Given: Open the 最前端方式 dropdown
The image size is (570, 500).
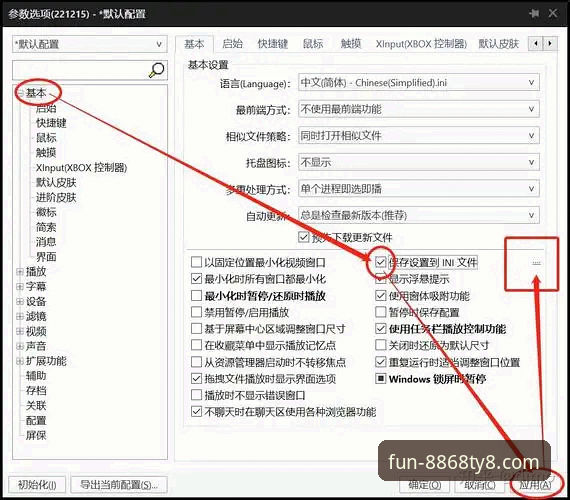Looking at the screenshot, I should click(x=418, y=109).
